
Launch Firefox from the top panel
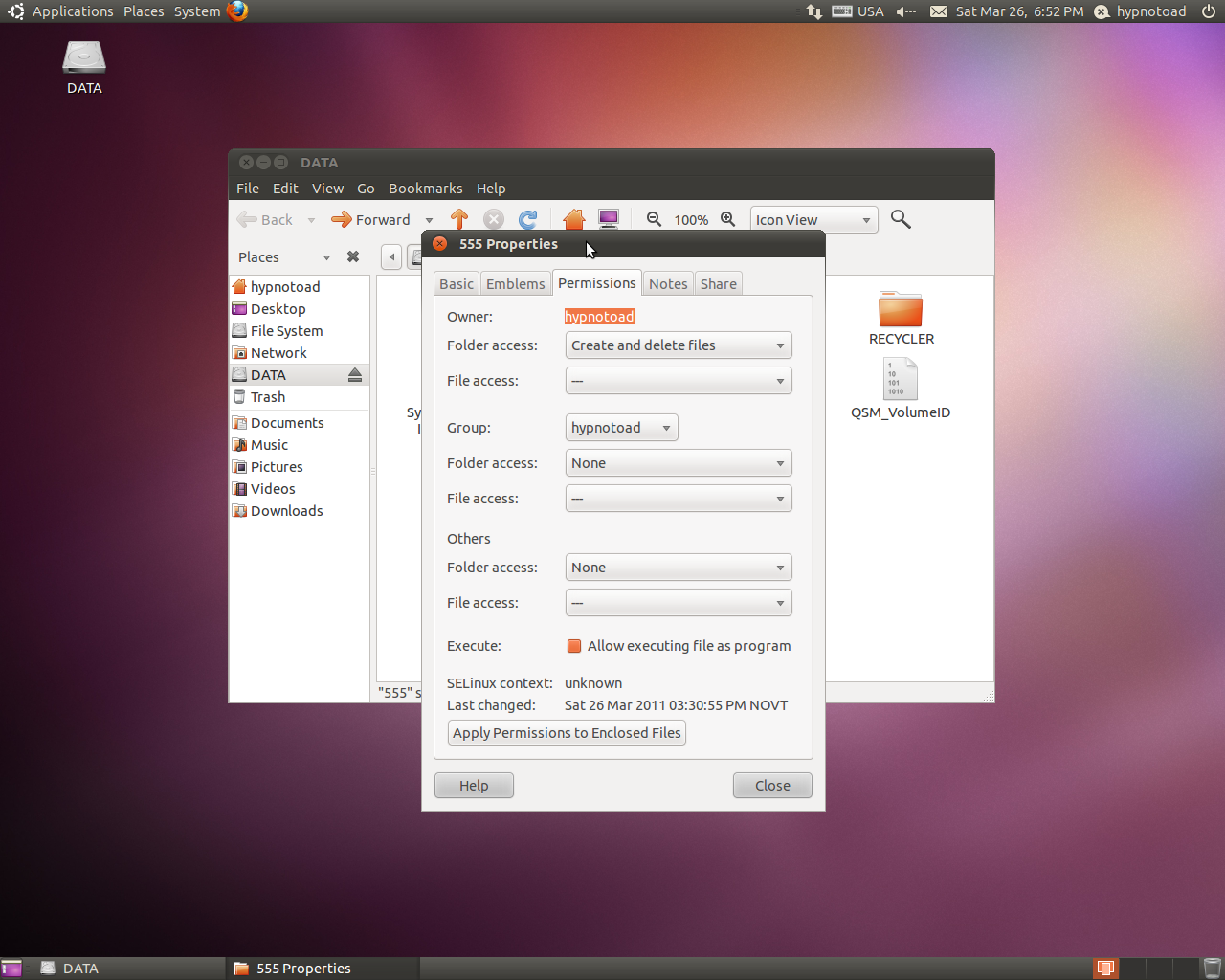tap(237, 11)
